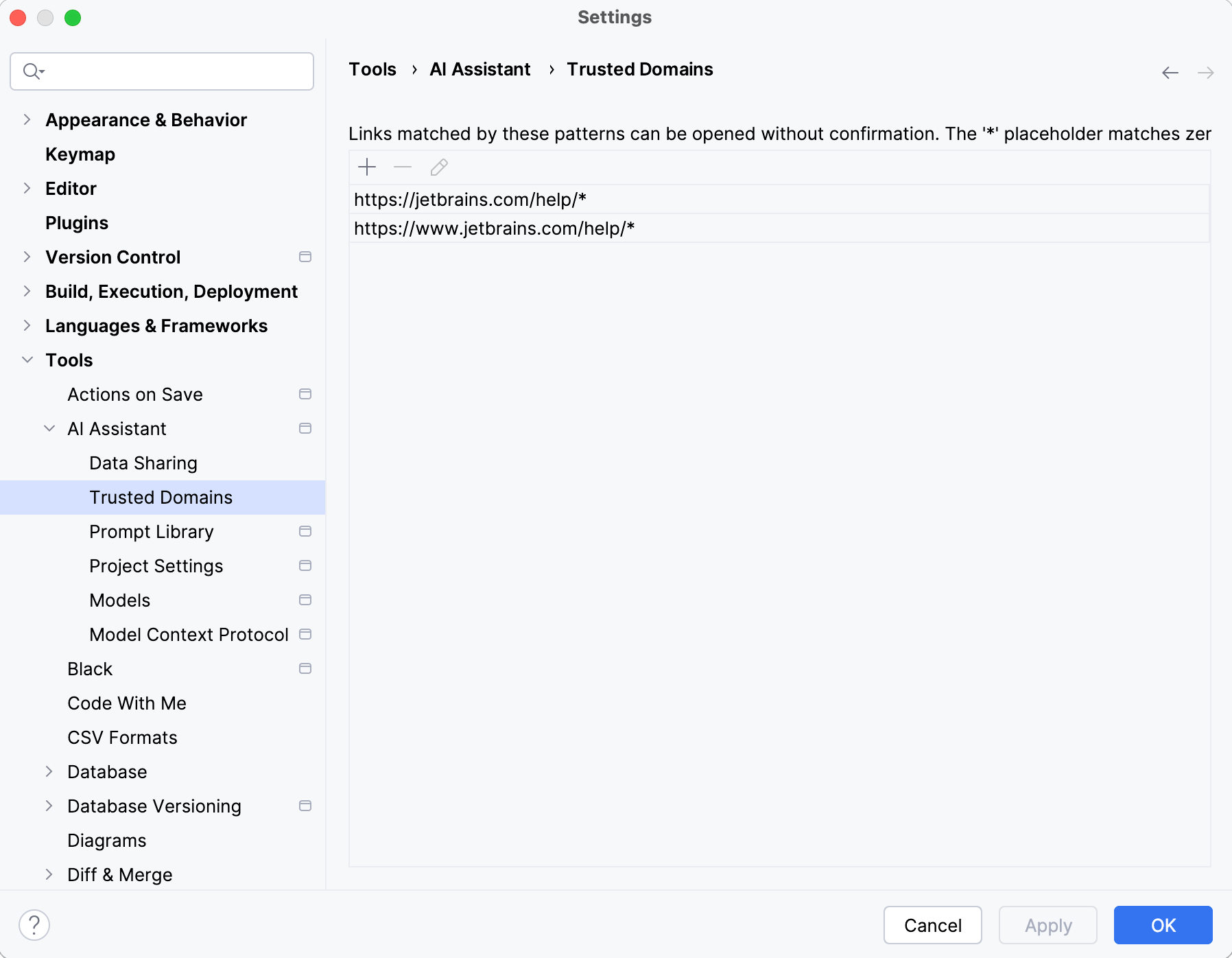Open the Keymap settings page
Image resolution: width=1232 pixels, height=958 pixels.
click(x=80, y=154)
